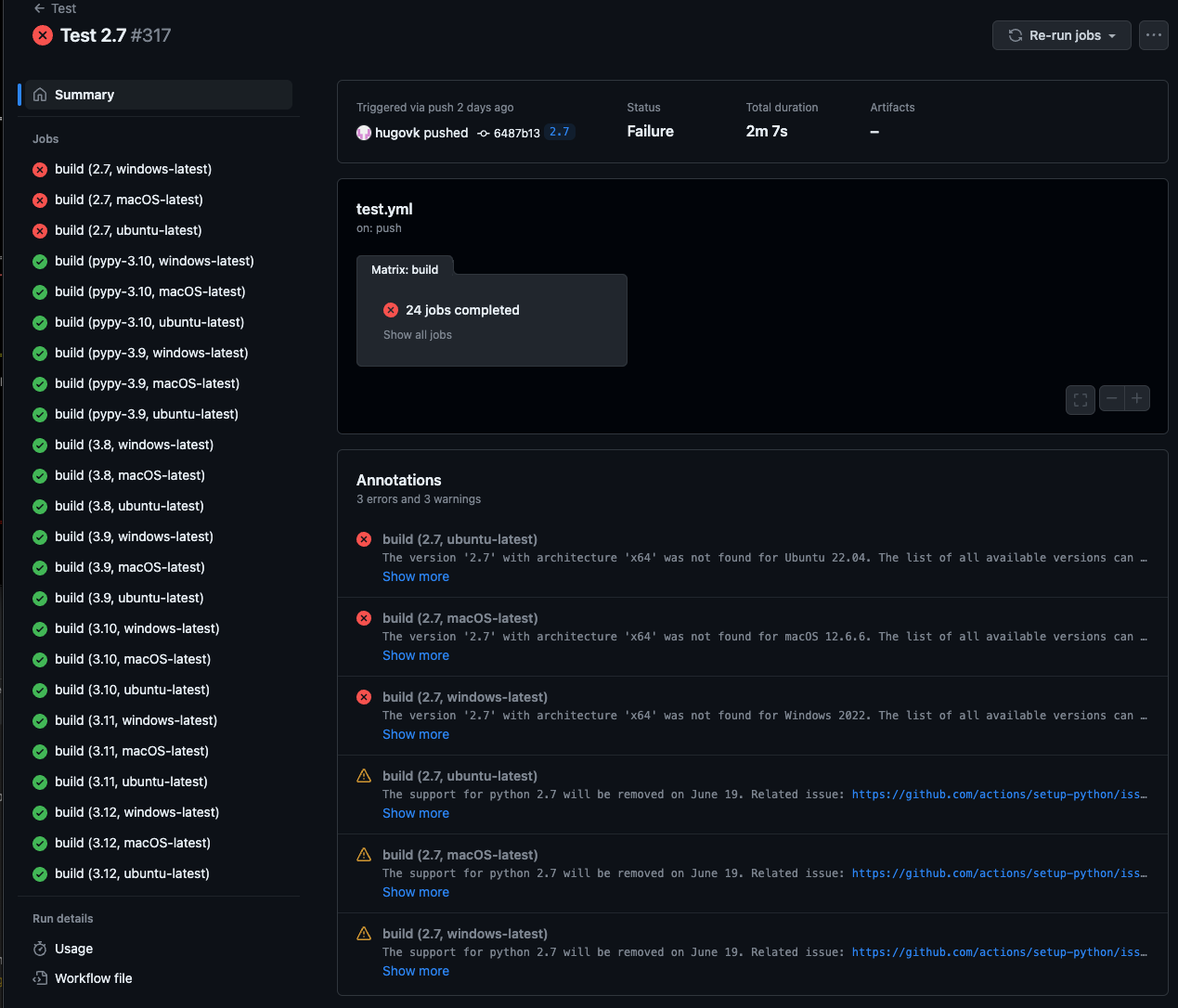The width and height of the screenshot is (1178, 1008).
Task: Open ubuntu-latest error annotation title
Action: [x=460, y=539]
